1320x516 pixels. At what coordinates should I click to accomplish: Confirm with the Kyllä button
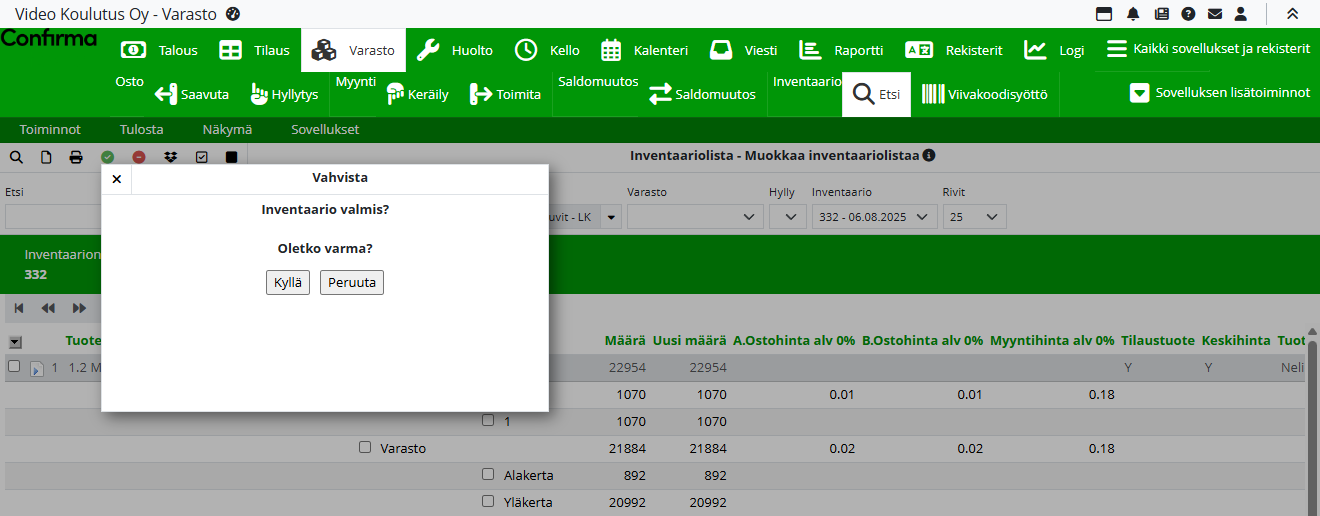288,283
